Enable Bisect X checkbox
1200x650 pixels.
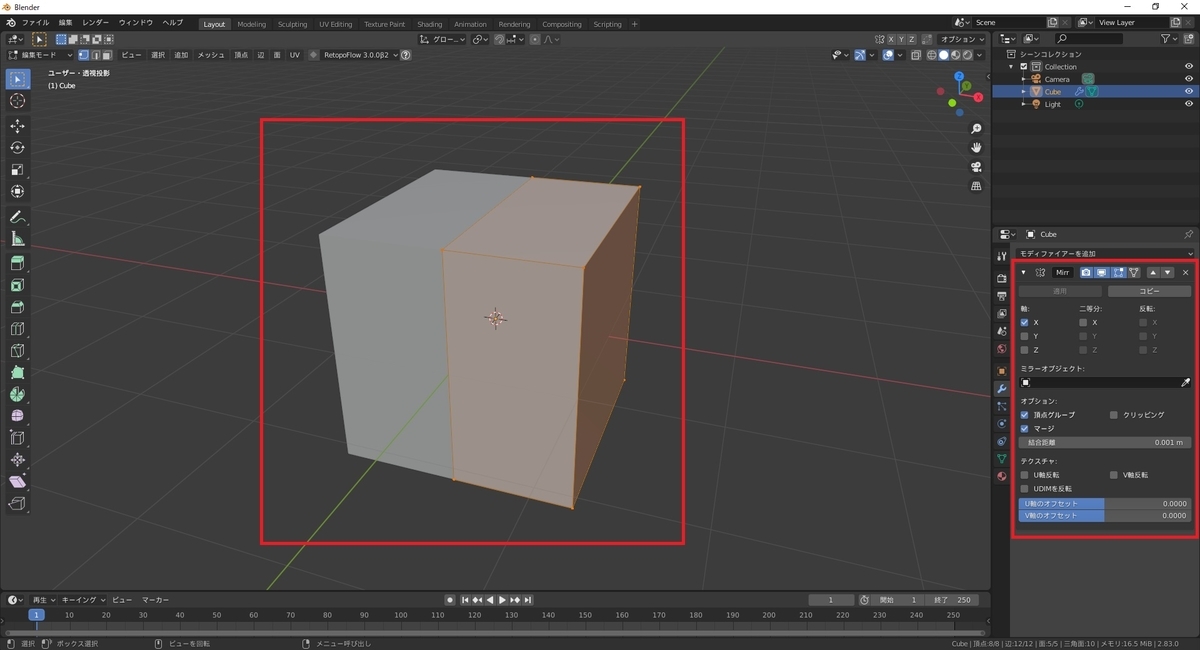coord(1083,323)
